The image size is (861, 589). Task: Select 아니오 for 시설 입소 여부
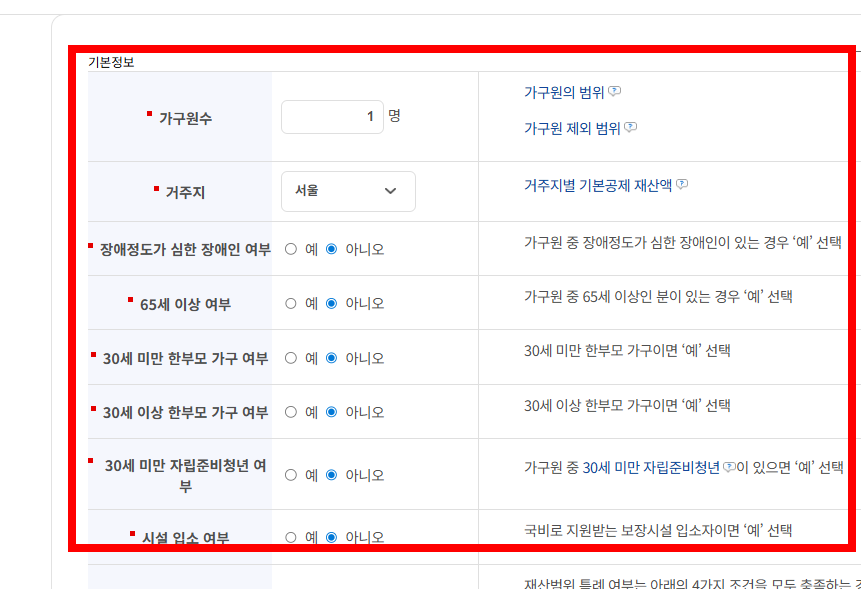click(x=332, y=537)
